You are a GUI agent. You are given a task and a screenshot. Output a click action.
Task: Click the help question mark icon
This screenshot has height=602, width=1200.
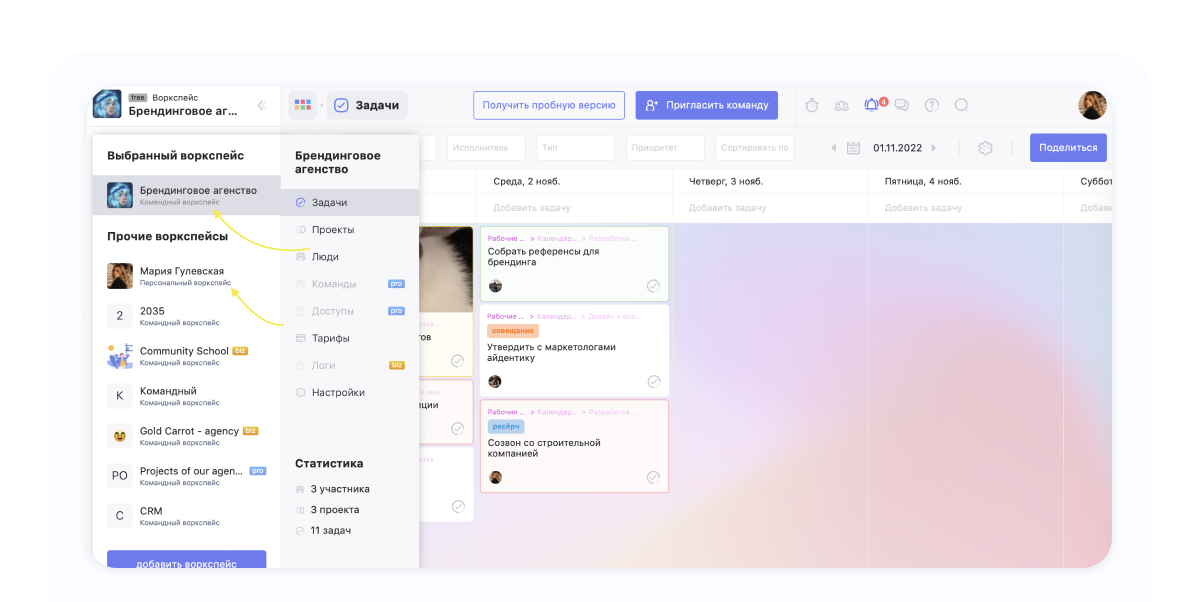click(x=931, y=105)
